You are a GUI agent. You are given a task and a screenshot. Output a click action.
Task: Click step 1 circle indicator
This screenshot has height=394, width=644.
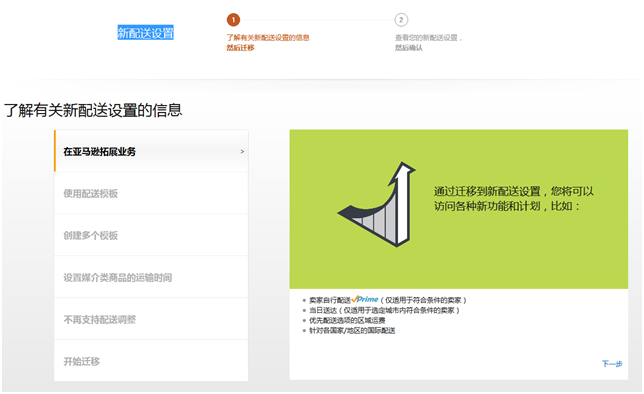[233, 20]
